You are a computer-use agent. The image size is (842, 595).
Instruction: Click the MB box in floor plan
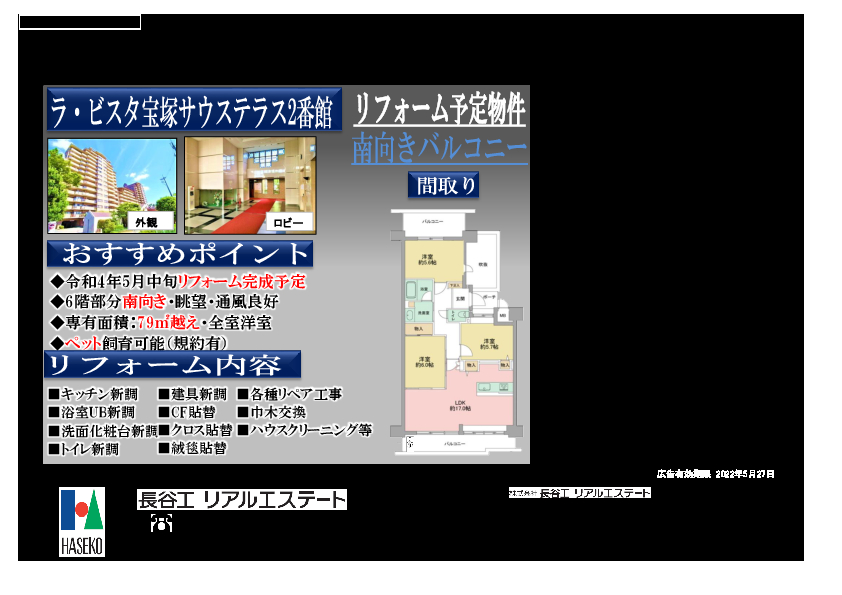(502, 315)
